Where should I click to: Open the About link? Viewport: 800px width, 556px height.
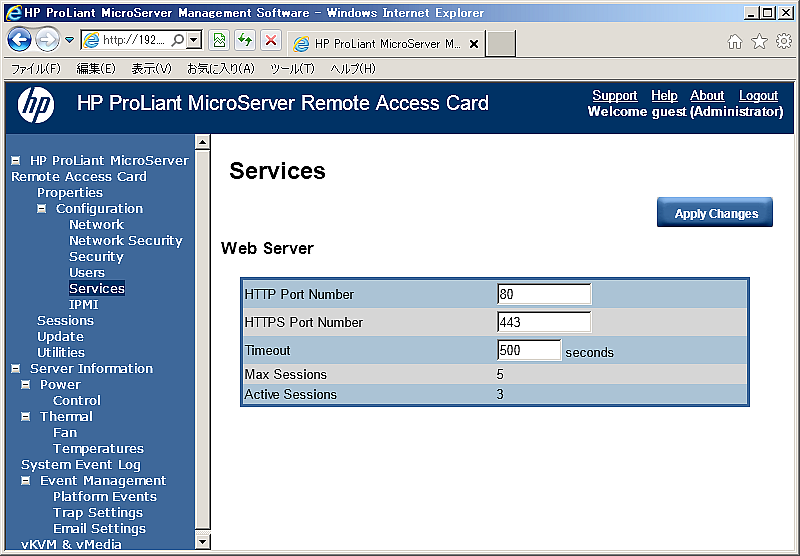coord(707,95)
